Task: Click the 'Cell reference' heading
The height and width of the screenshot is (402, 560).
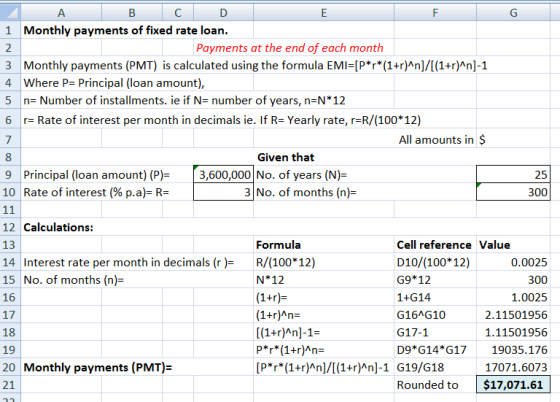Action: 434,245
